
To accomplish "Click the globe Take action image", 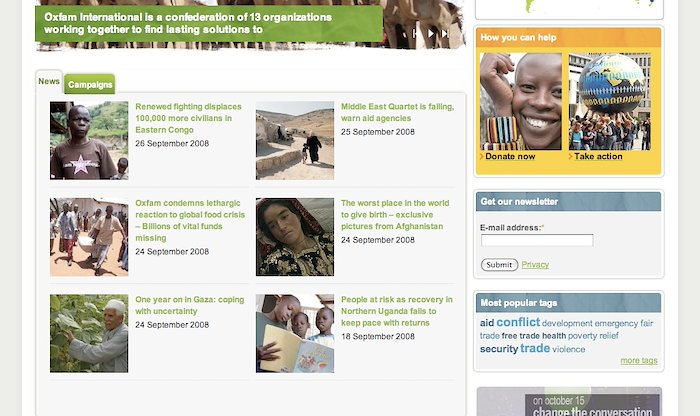I will click(609, 102).
